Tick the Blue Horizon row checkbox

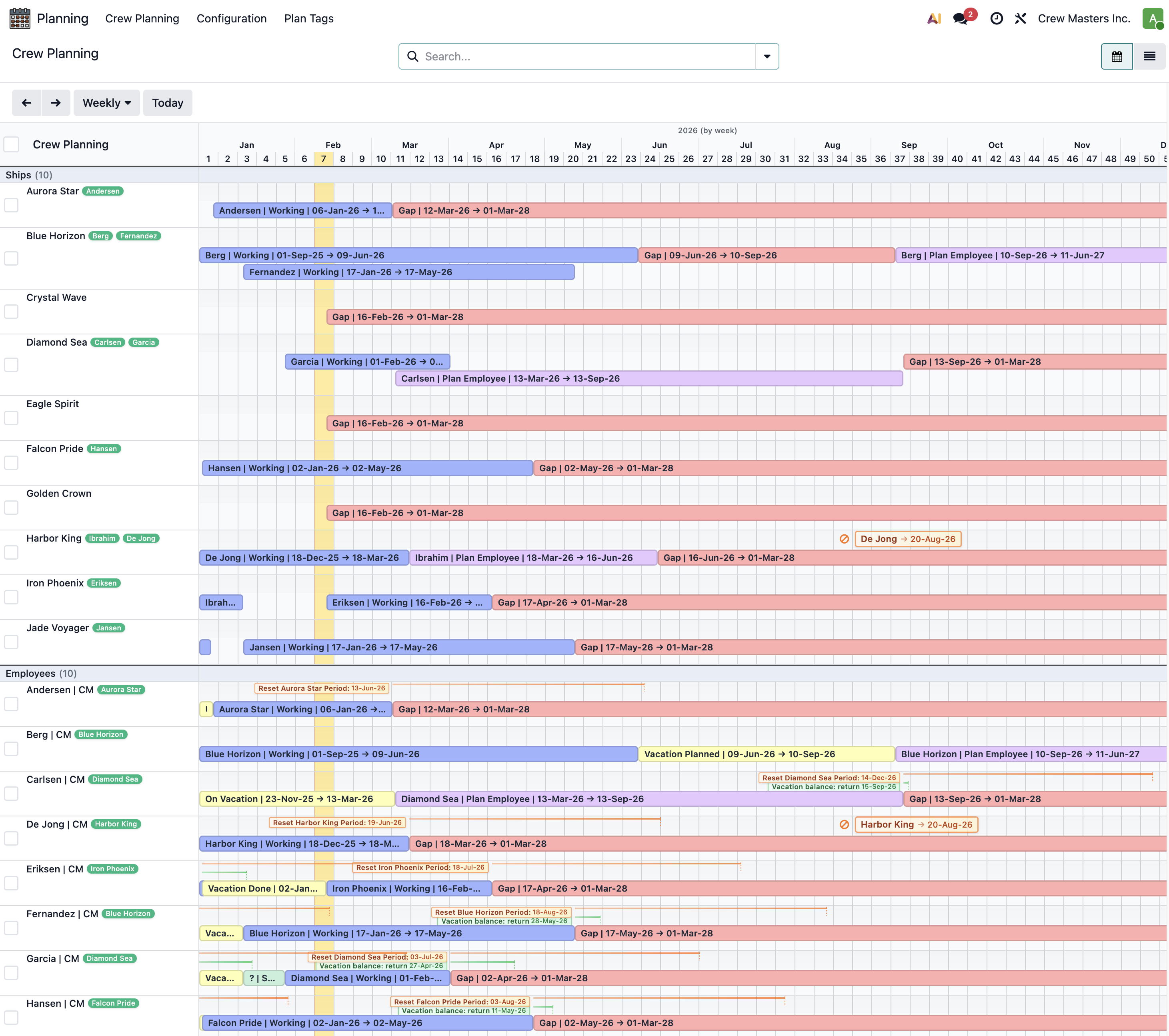coord(12,258)
